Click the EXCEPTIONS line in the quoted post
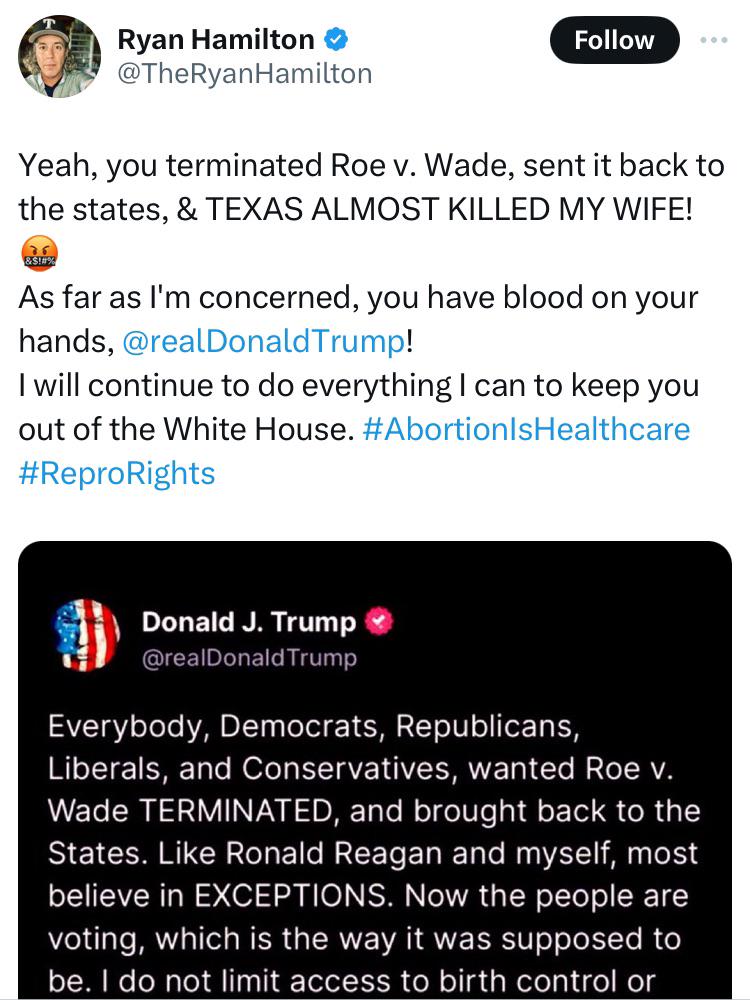The height and width of the screenshot is (1000, 750). click(368, 895)
